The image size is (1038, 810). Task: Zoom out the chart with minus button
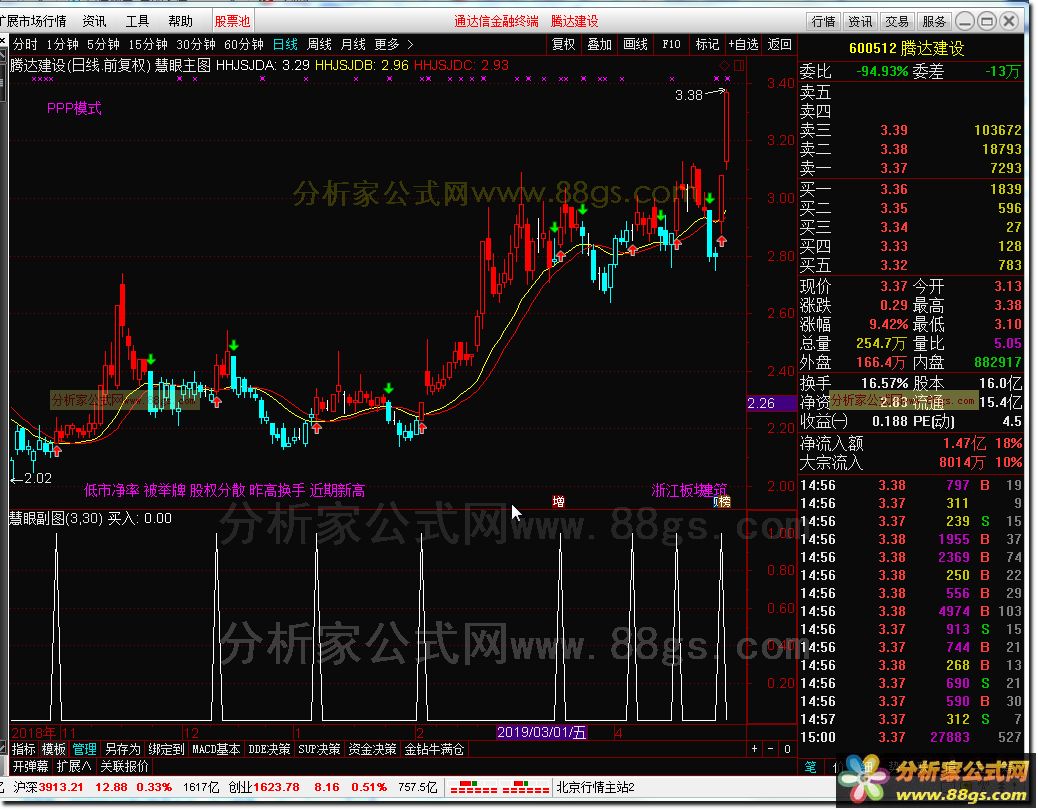coord(770,749)
